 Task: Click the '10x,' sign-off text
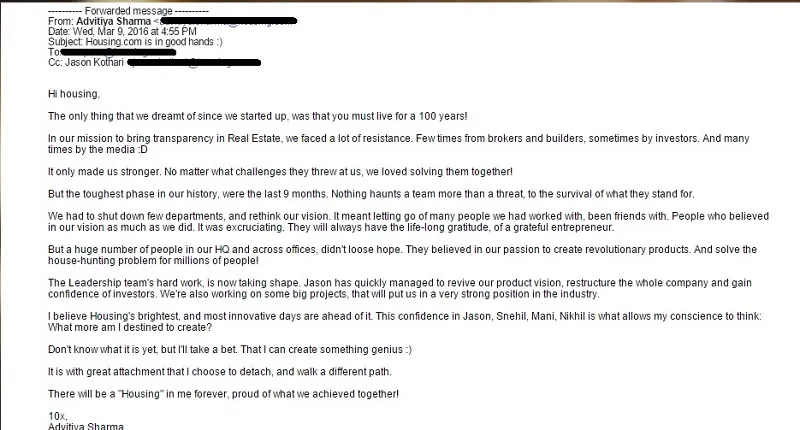pyautogui.click(x=57, y=414)
